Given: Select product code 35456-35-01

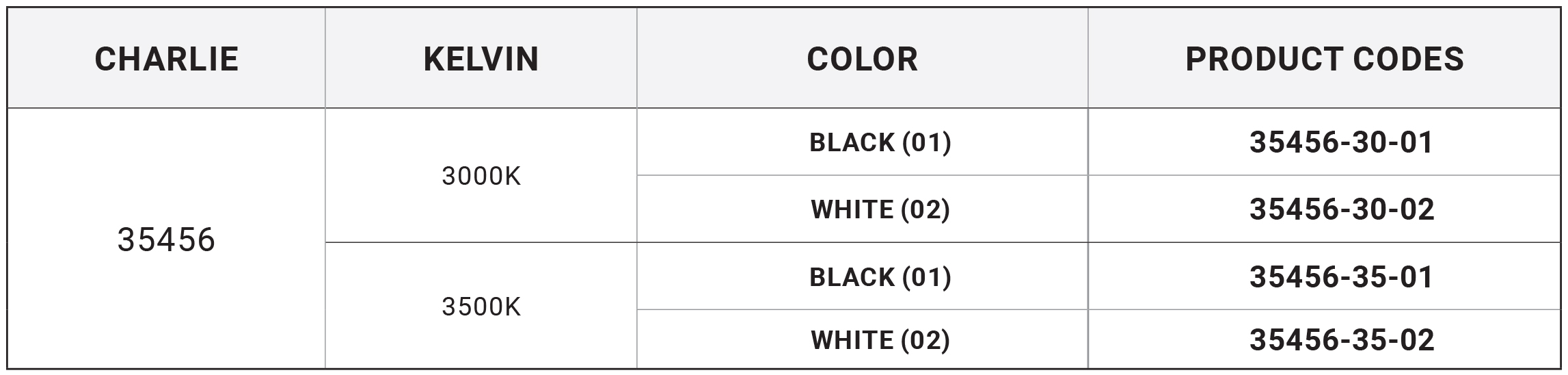Looking at the screenshot, I should tap(1341, 277).
